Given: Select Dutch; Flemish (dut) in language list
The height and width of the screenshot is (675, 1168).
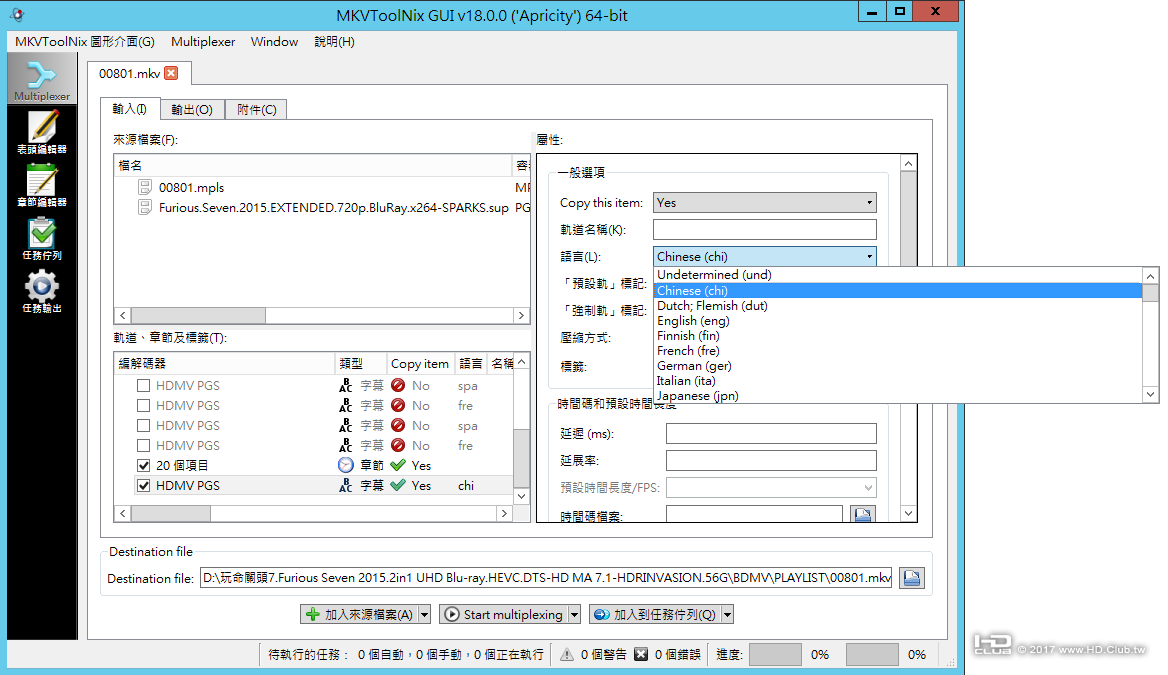Looking at the screenshot, I should tap(898, 306).
